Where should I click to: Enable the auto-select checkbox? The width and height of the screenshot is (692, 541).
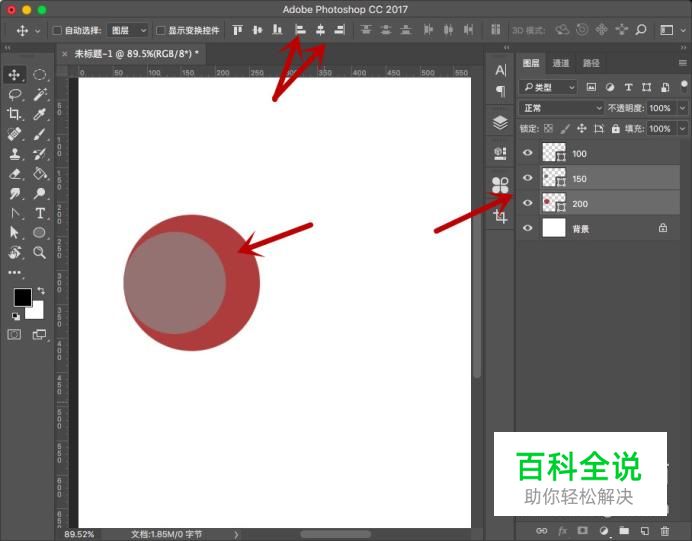coord(57,30)
